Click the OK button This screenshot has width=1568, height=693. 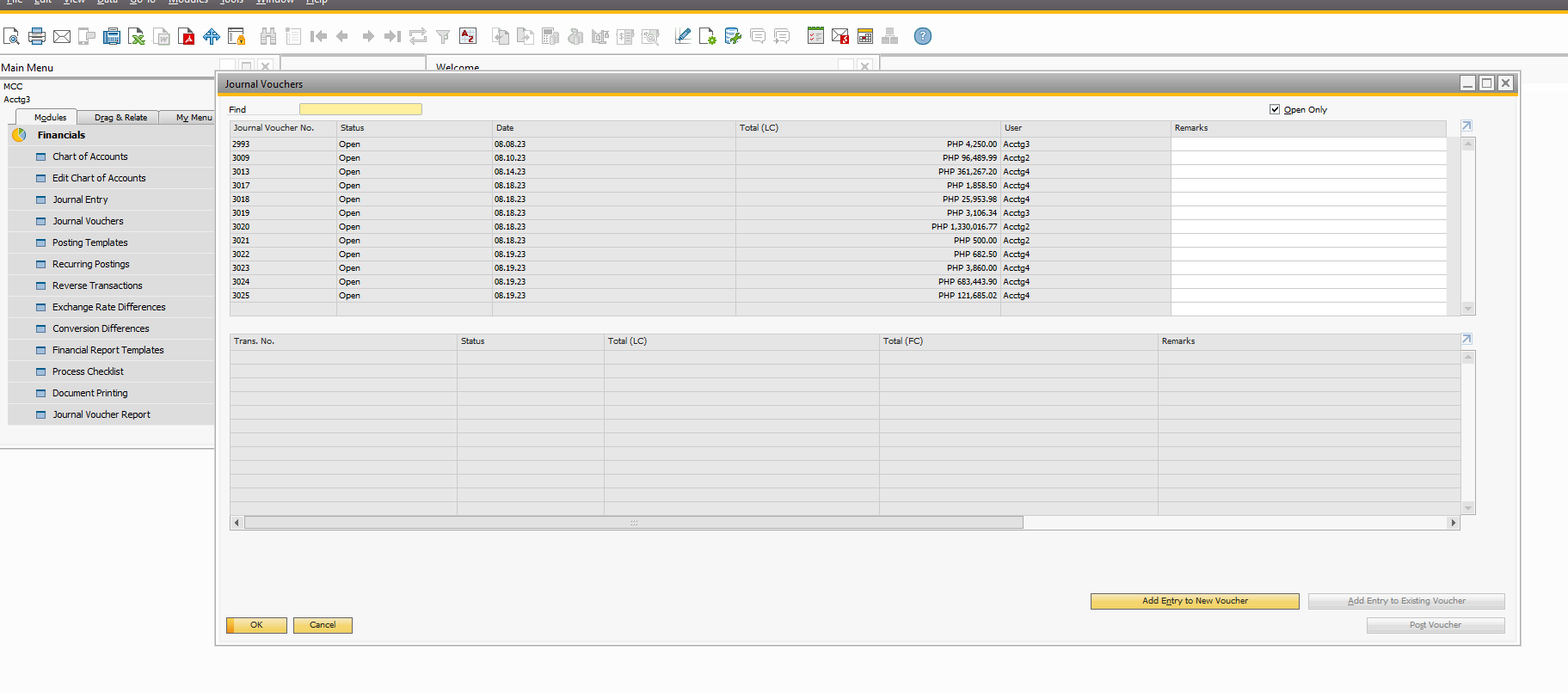coord(256,625)
